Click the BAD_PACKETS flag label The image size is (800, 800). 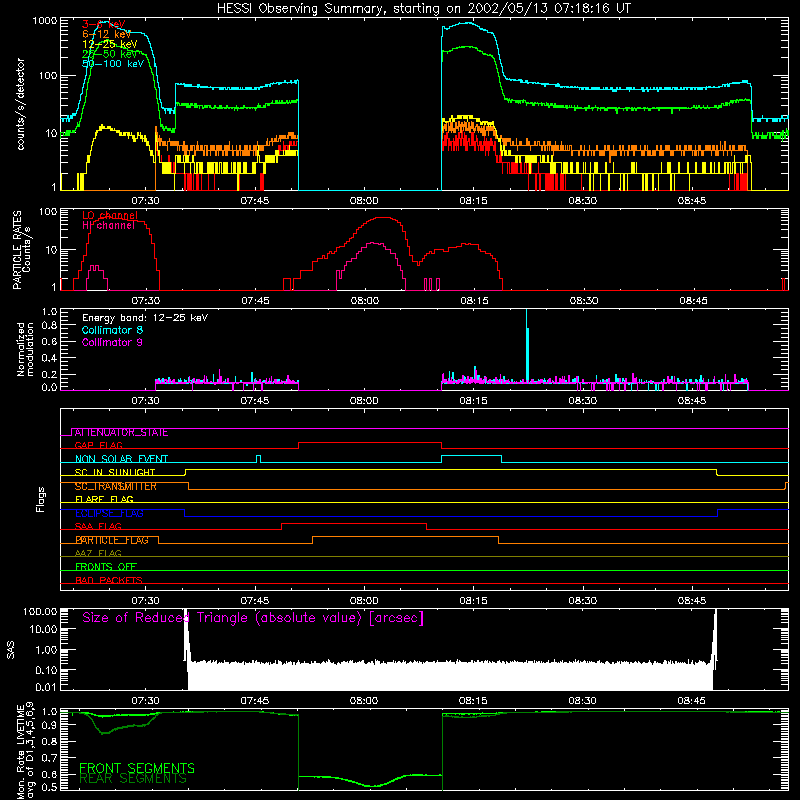point(109,580)
